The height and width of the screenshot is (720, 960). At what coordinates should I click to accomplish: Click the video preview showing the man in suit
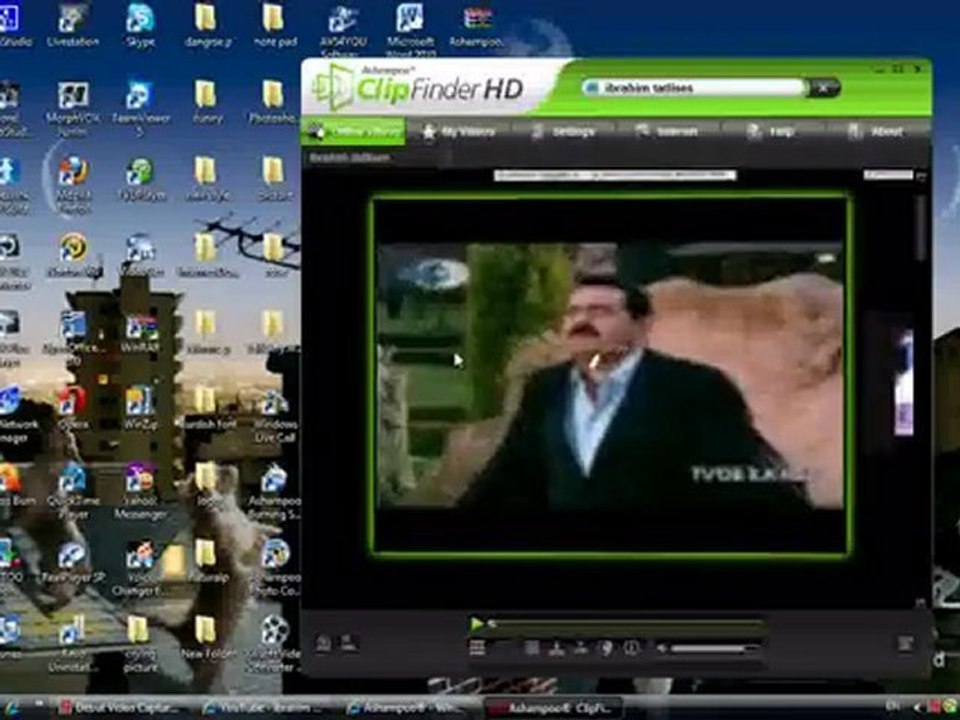(x=610, y=375)
